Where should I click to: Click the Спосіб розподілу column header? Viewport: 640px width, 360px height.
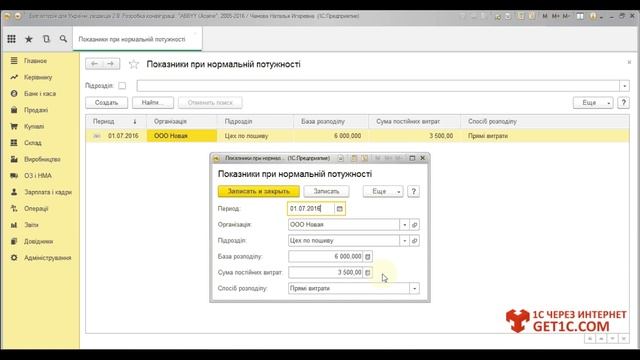[x=545, y=122]
